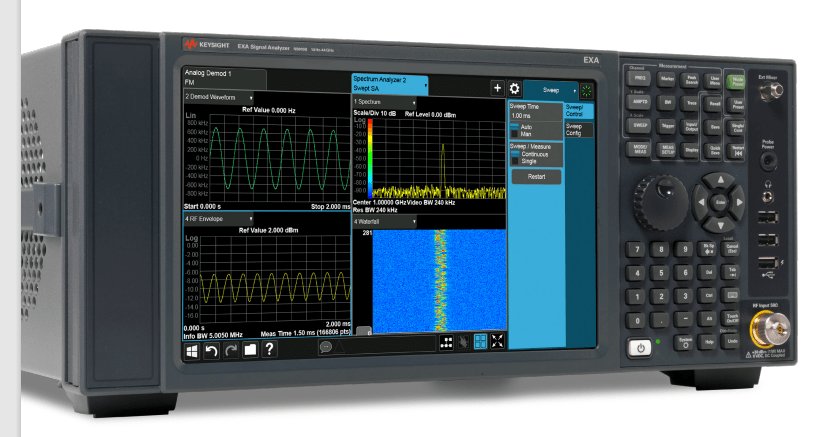The height and width of the screenshot is (437, 828).
Task: Push the number 7 keypad key
Action: (x=637, y=250)
